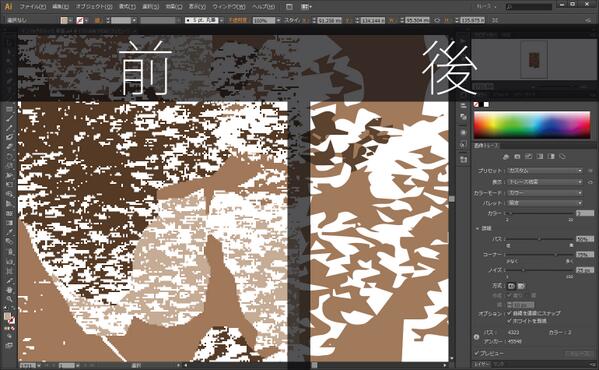Open the ヘルプ menu
This screenshot has height=370, width=599.
point(263,6)
